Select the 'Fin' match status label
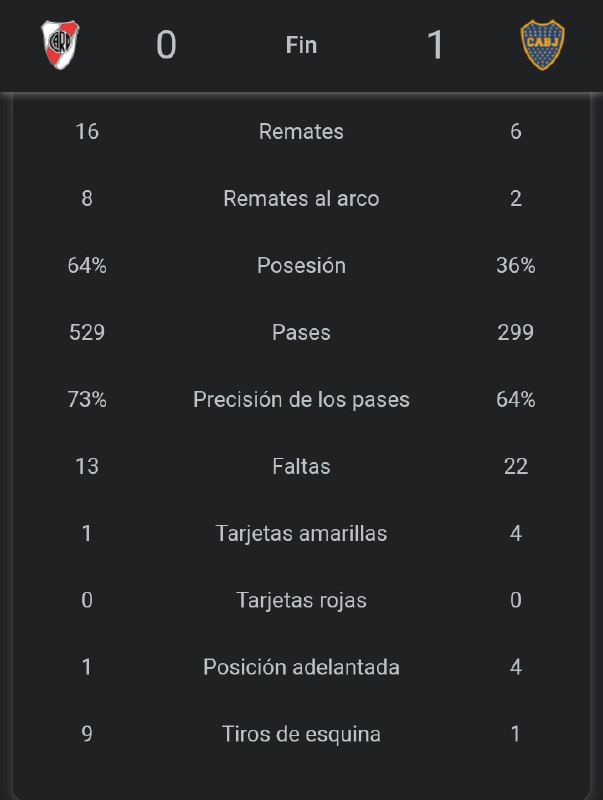The width and height of the screenshot is (603, 800). coord(302,45)
